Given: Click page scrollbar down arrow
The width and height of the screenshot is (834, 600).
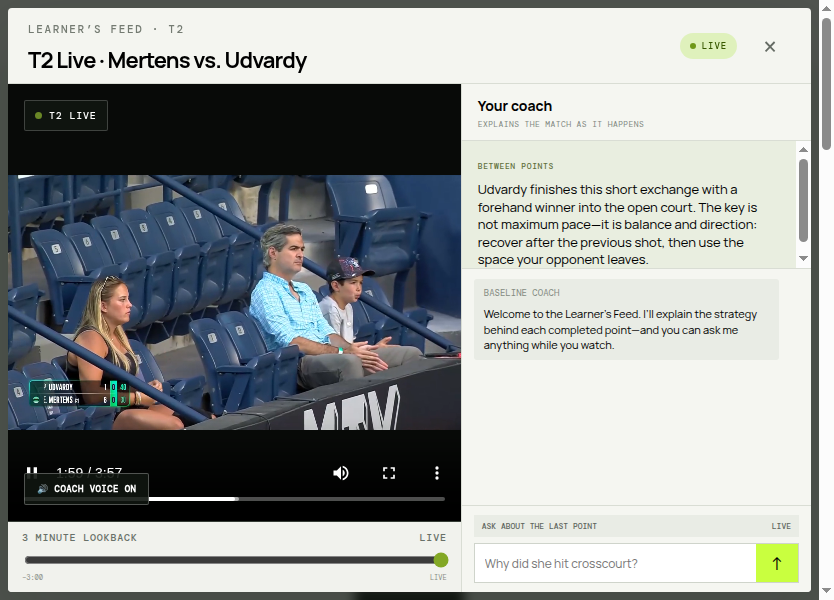Looking at the screenshot, I should 826,590.
